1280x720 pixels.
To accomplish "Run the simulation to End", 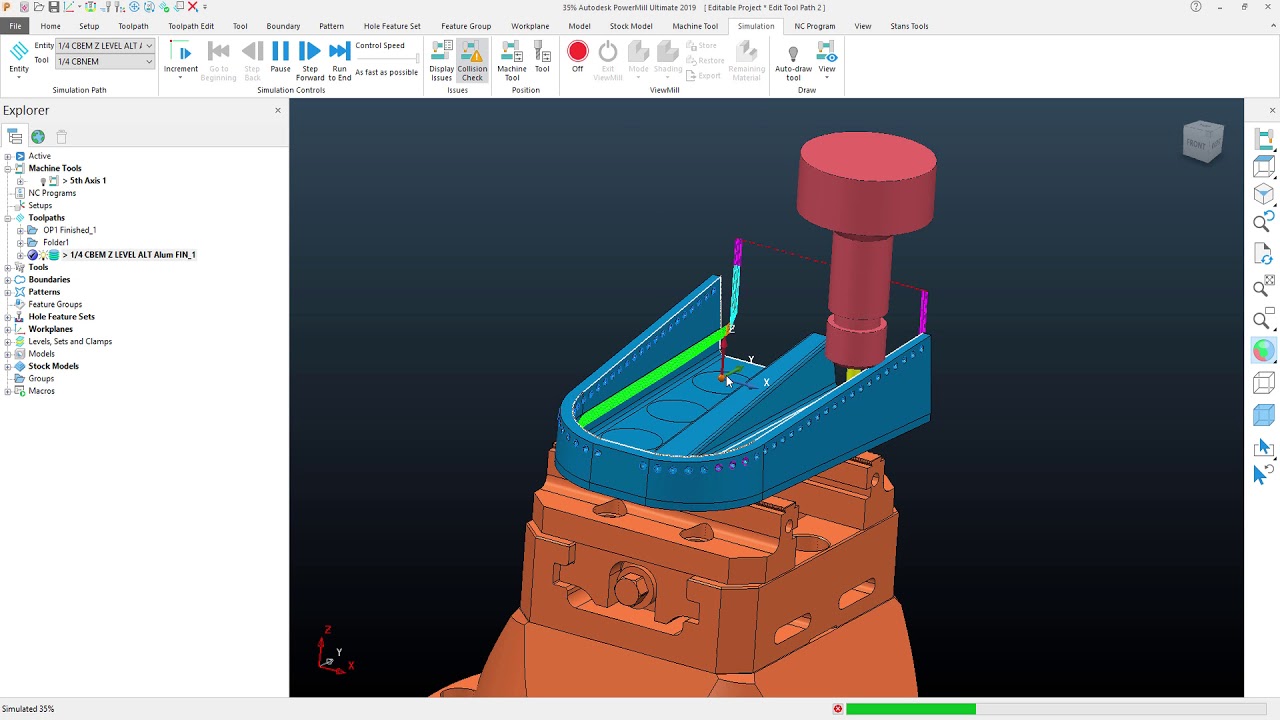I will pyautogui.click(x=340, y=60).
